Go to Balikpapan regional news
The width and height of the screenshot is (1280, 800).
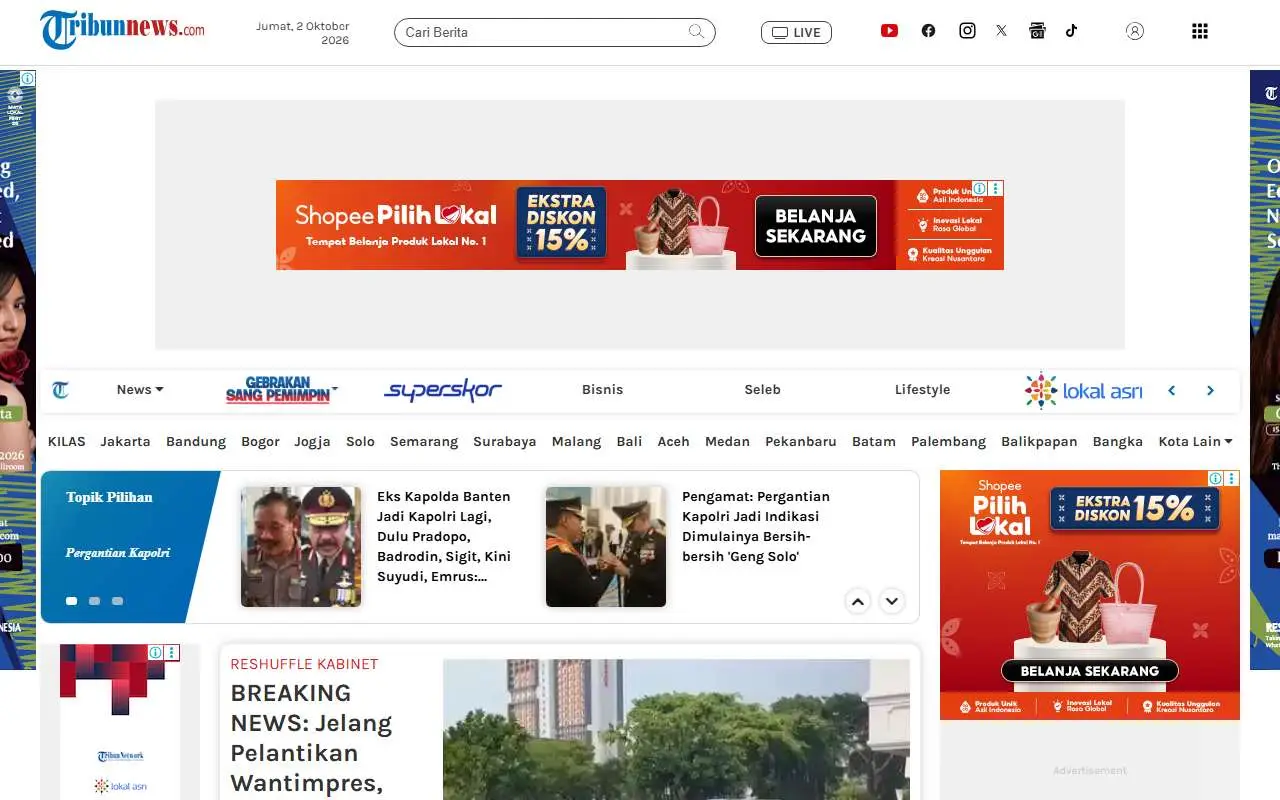1039,441
